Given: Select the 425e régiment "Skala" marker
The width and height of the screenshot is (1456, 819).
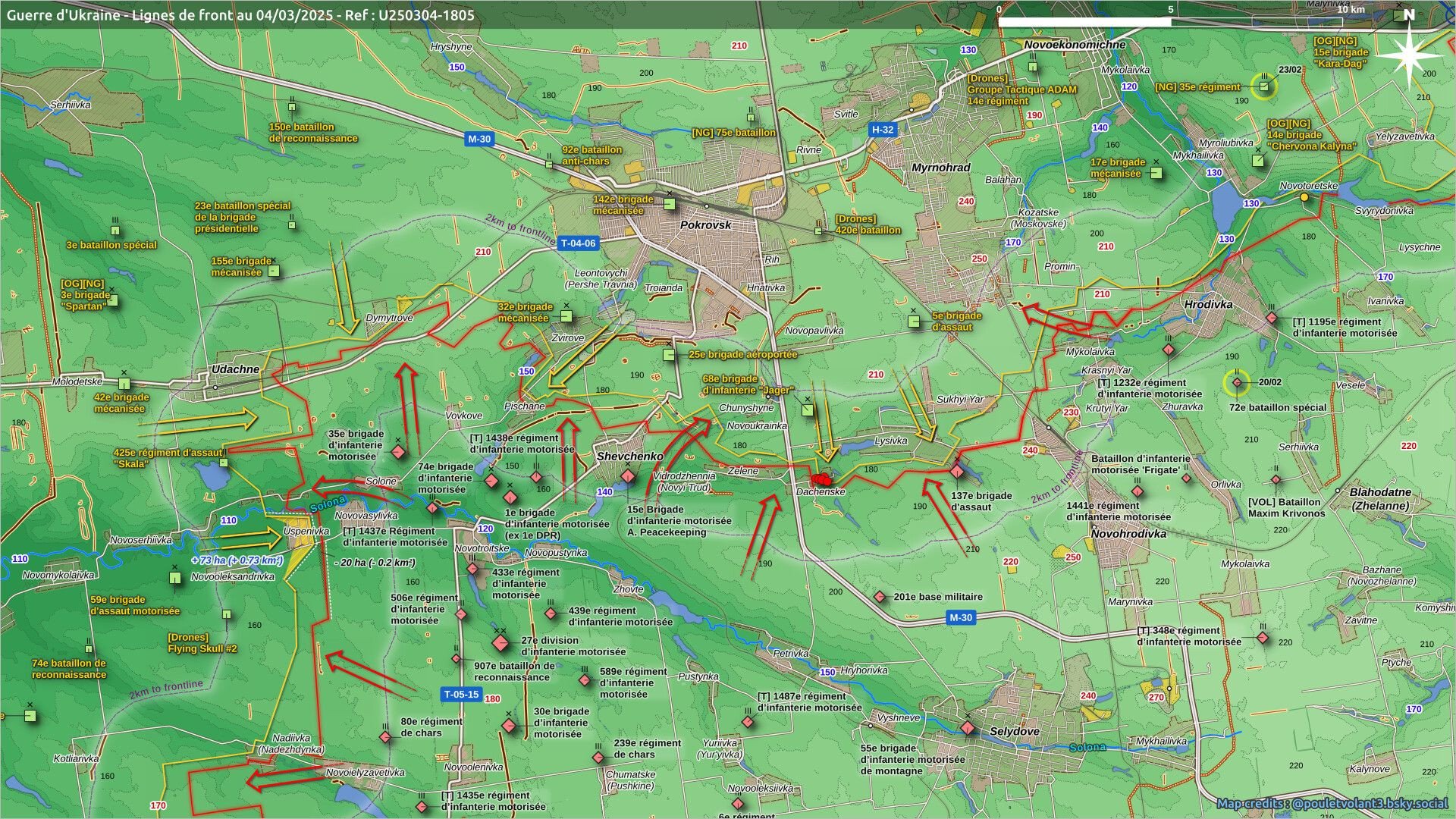Looking at the screenshot, I should click(x=223, y=462).
